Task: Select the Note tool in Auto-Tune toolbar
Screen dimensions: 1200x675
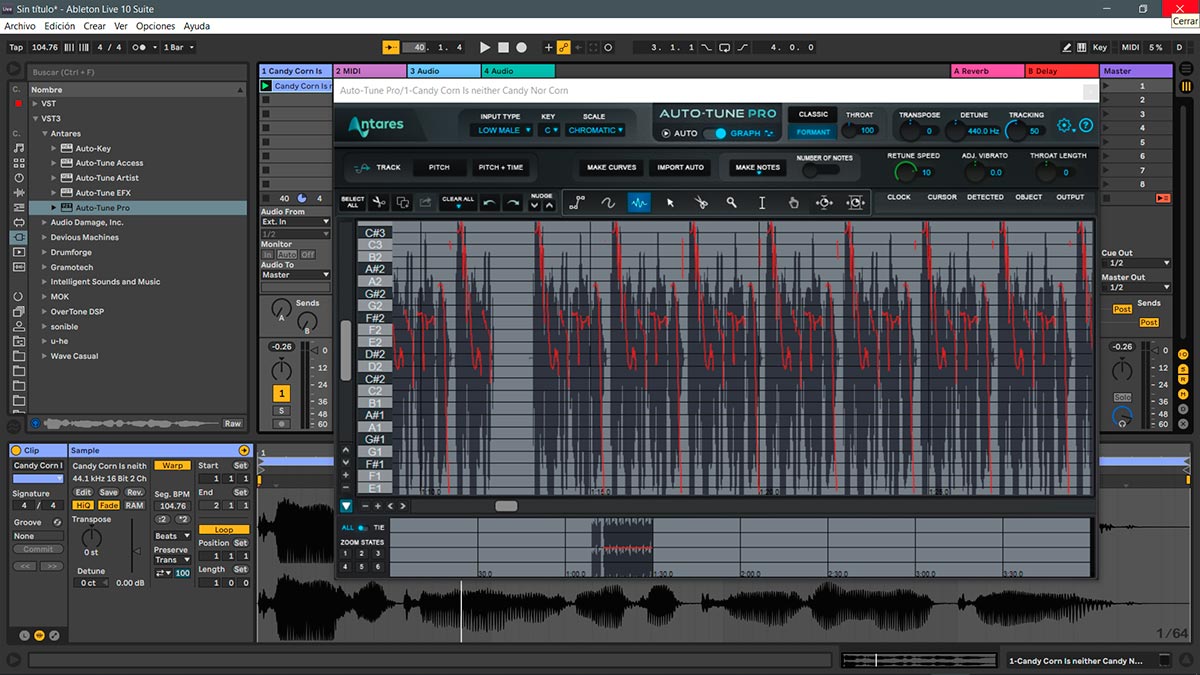Action: tap(639, 203)
